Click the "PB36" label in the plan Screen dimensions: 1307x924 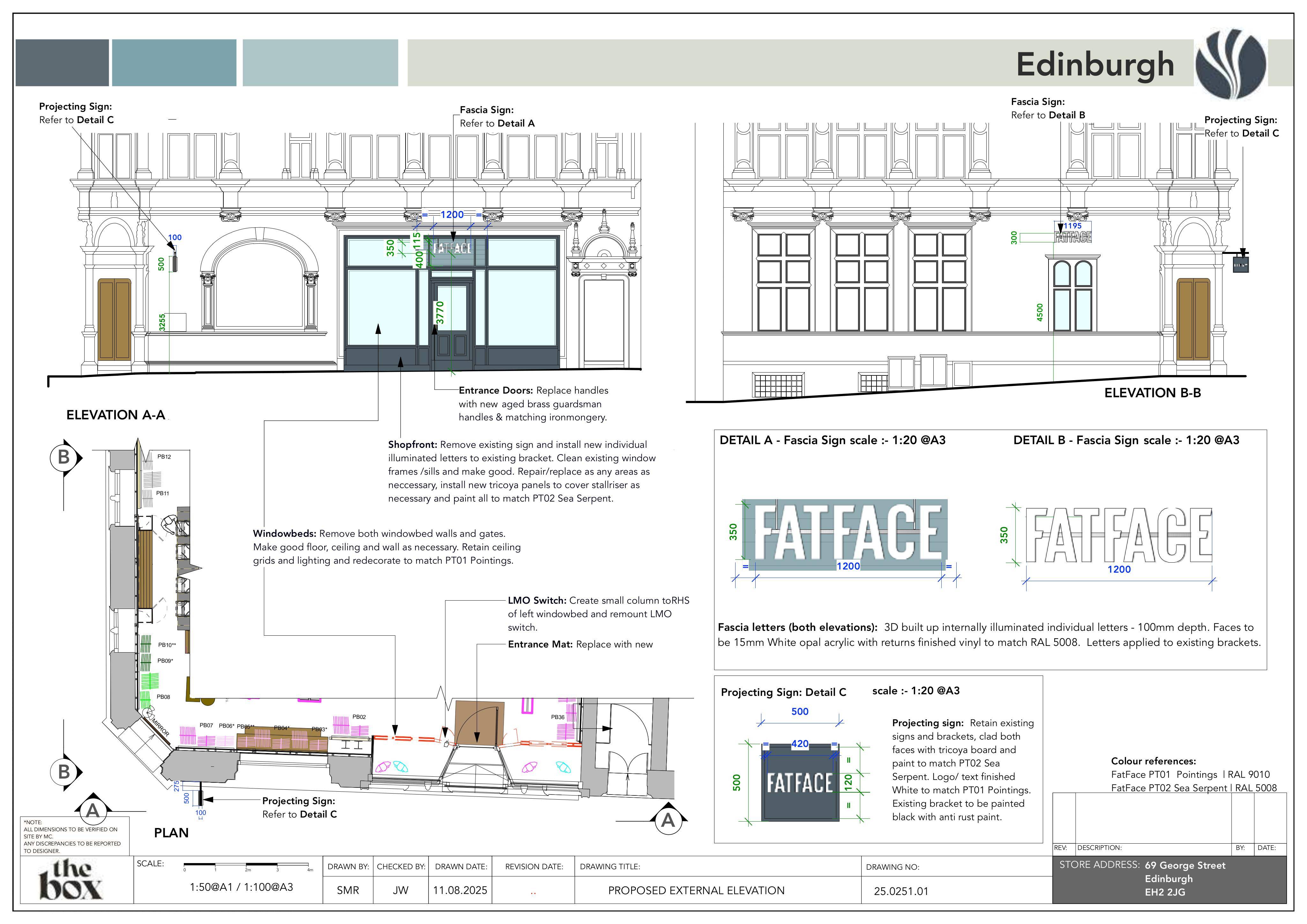(x=558, y=717)
